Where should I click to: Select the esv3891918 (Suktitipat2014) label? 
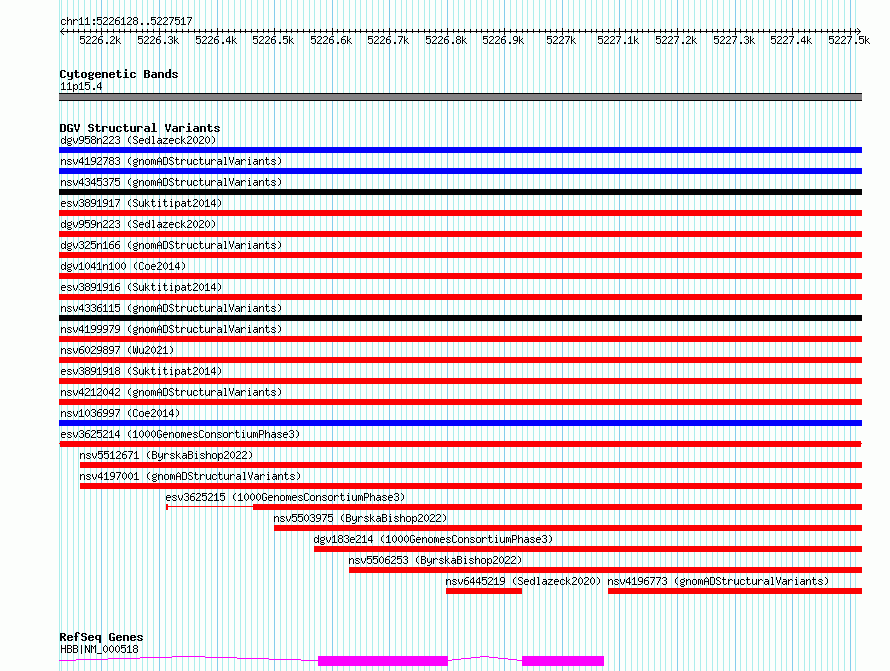coord(141,371)
